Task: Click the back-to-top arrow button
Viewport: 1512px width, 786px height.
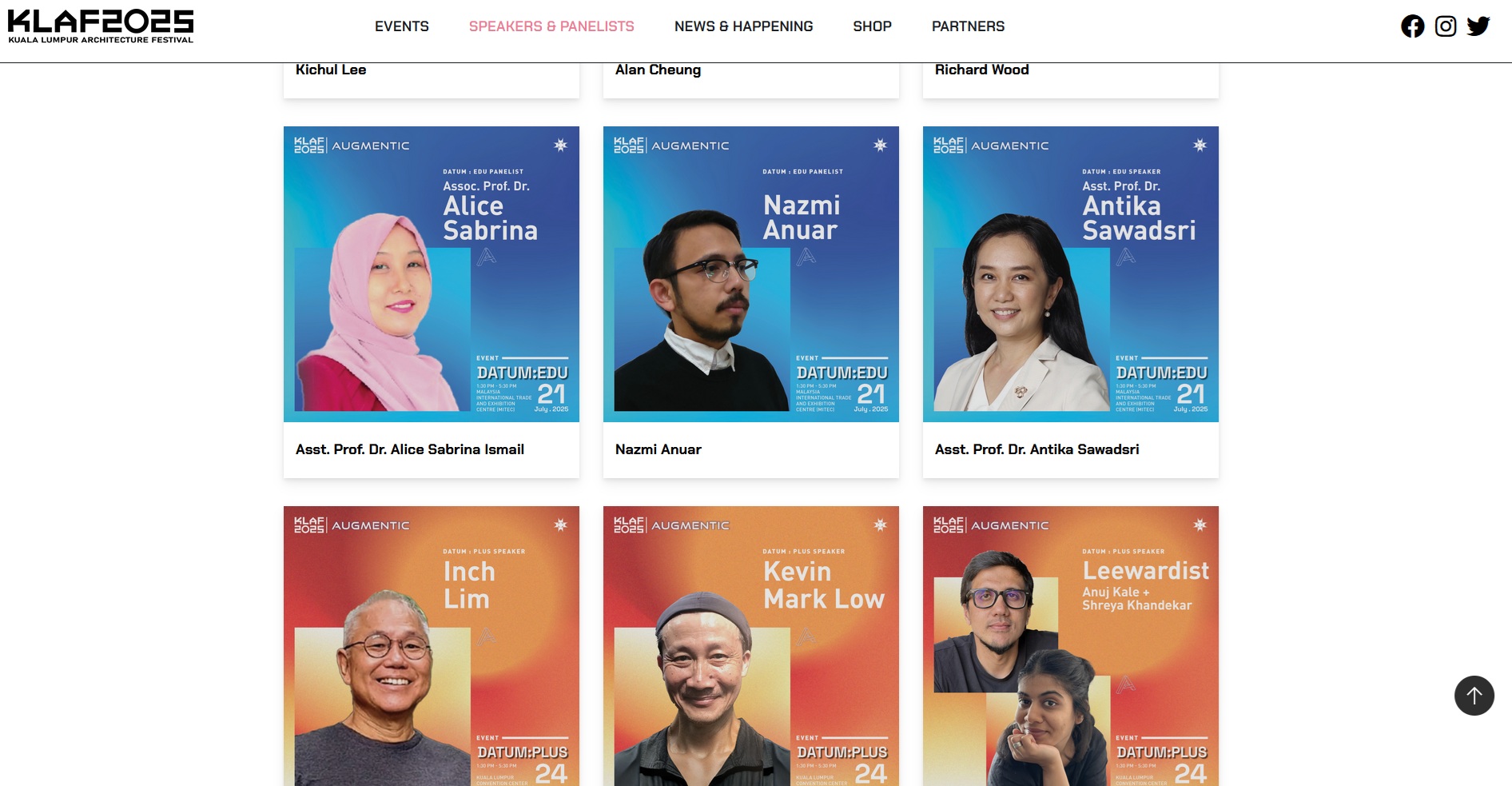Action: pyautogui.click(x=1474, y=696)
